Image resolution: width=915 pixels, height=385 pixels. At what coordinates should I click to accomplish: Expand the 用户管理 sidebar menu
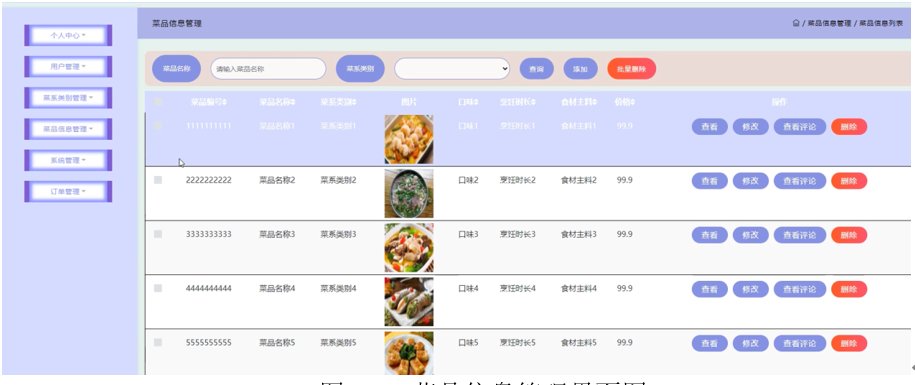(x=68, y=66)
